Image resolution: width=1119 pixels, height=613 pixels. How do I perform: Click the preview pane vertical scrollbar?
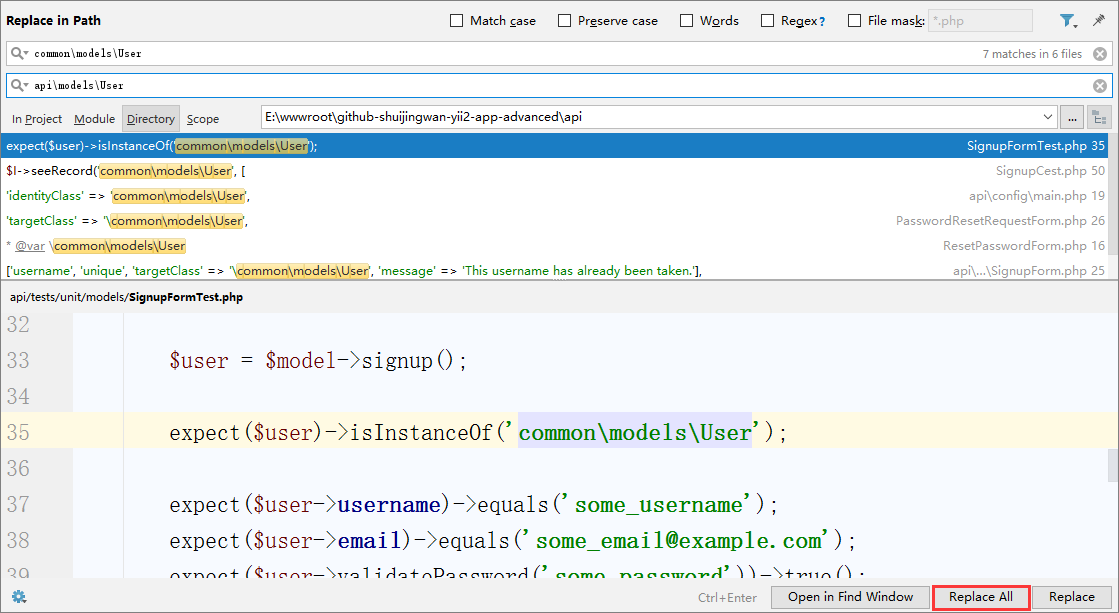(1112, 466)
